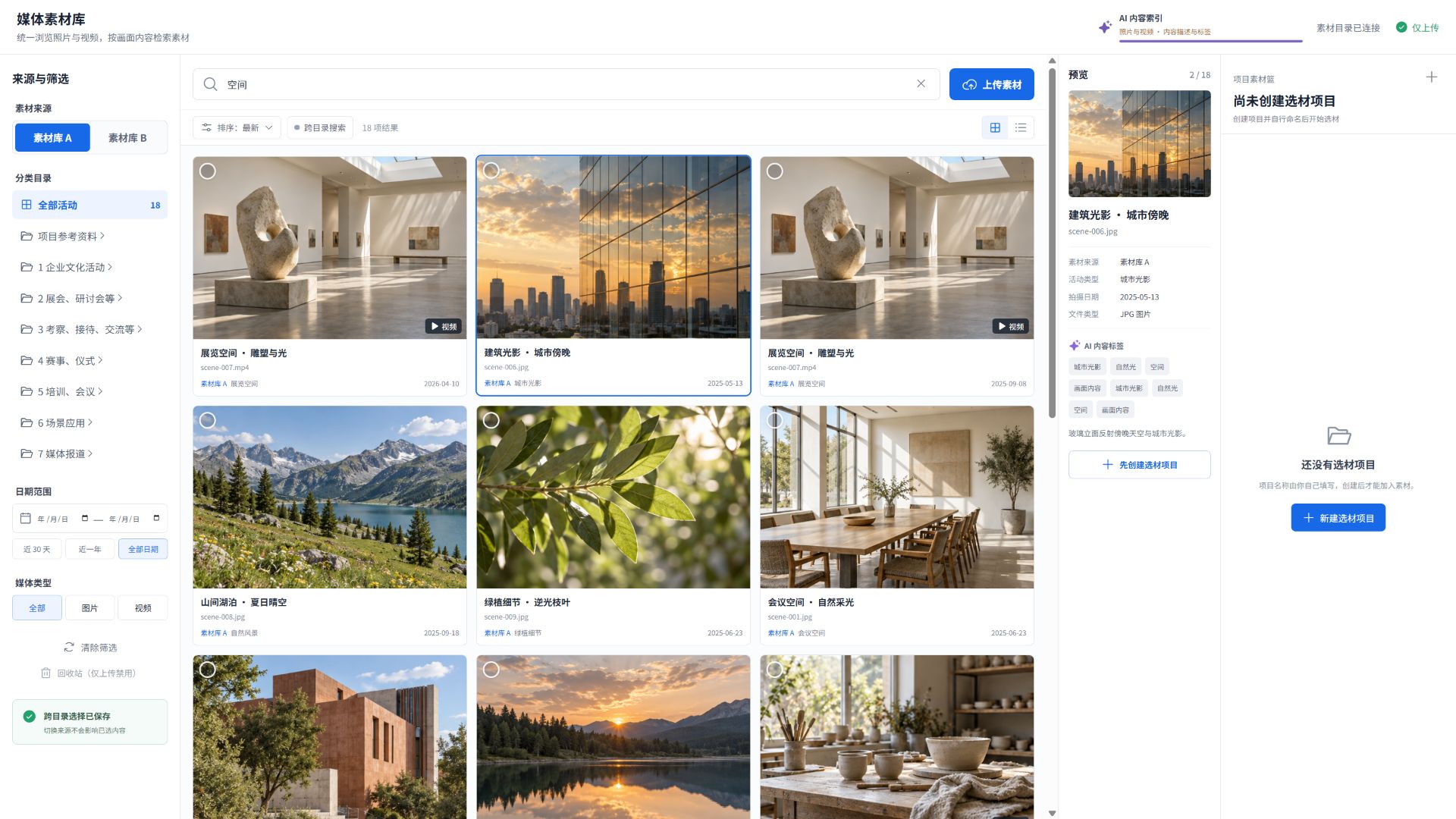Open the end date calendar picker icon
The width and height of the screenshot is (1456, 819).
[x=156, y=519]
